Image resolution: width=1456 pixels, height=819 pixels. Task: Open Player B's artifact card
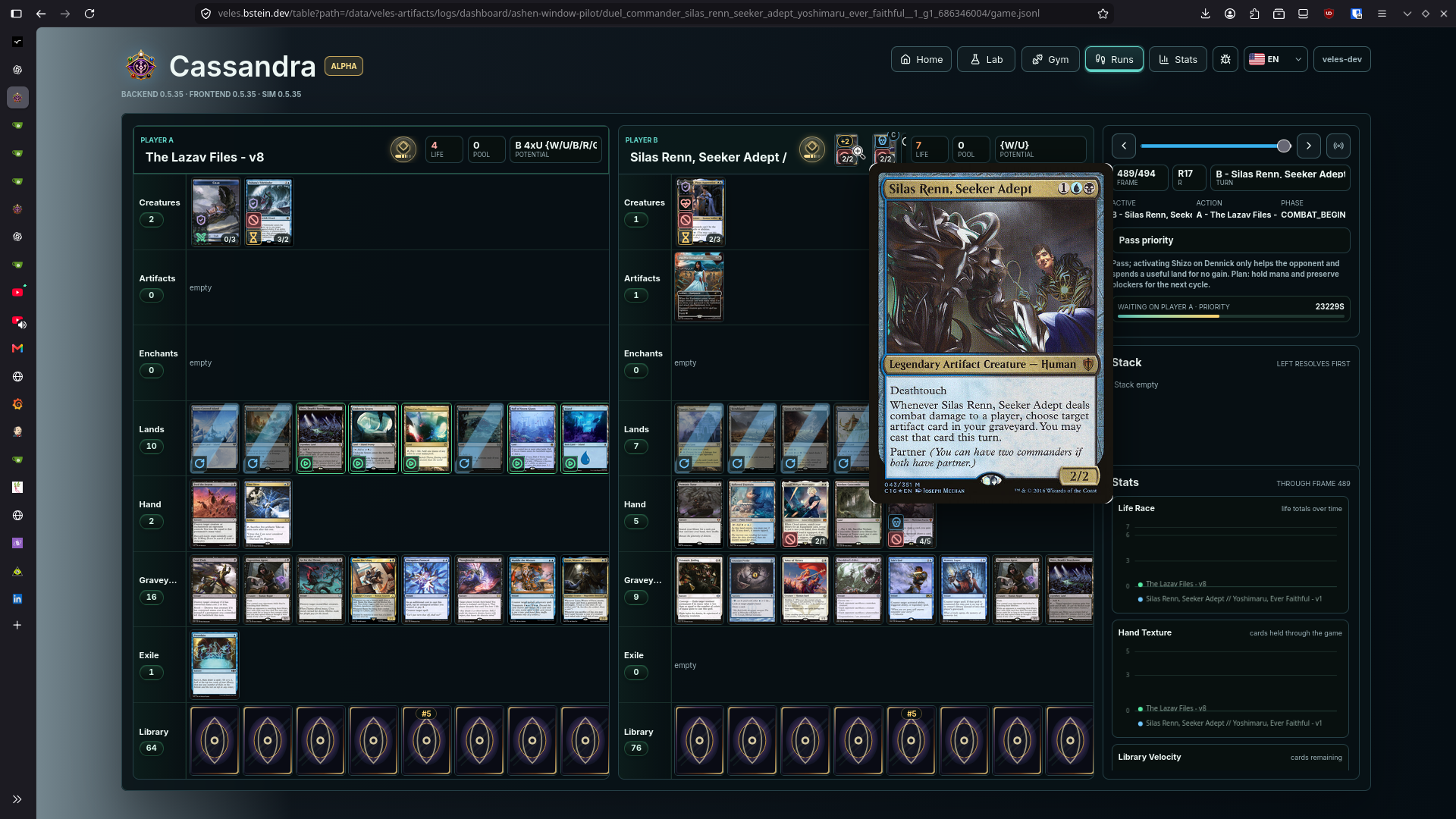699,287
